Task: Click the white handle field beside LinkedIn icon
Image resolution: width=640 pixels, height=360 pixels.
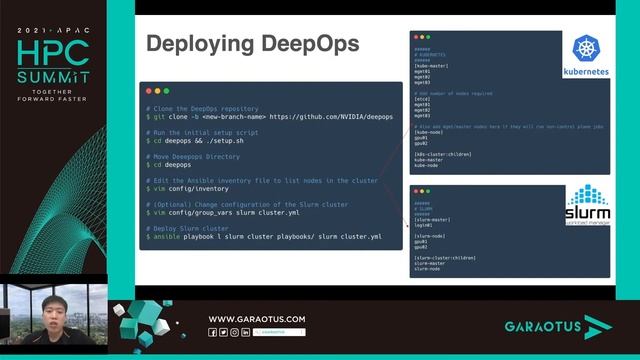Action: point(279,332)
